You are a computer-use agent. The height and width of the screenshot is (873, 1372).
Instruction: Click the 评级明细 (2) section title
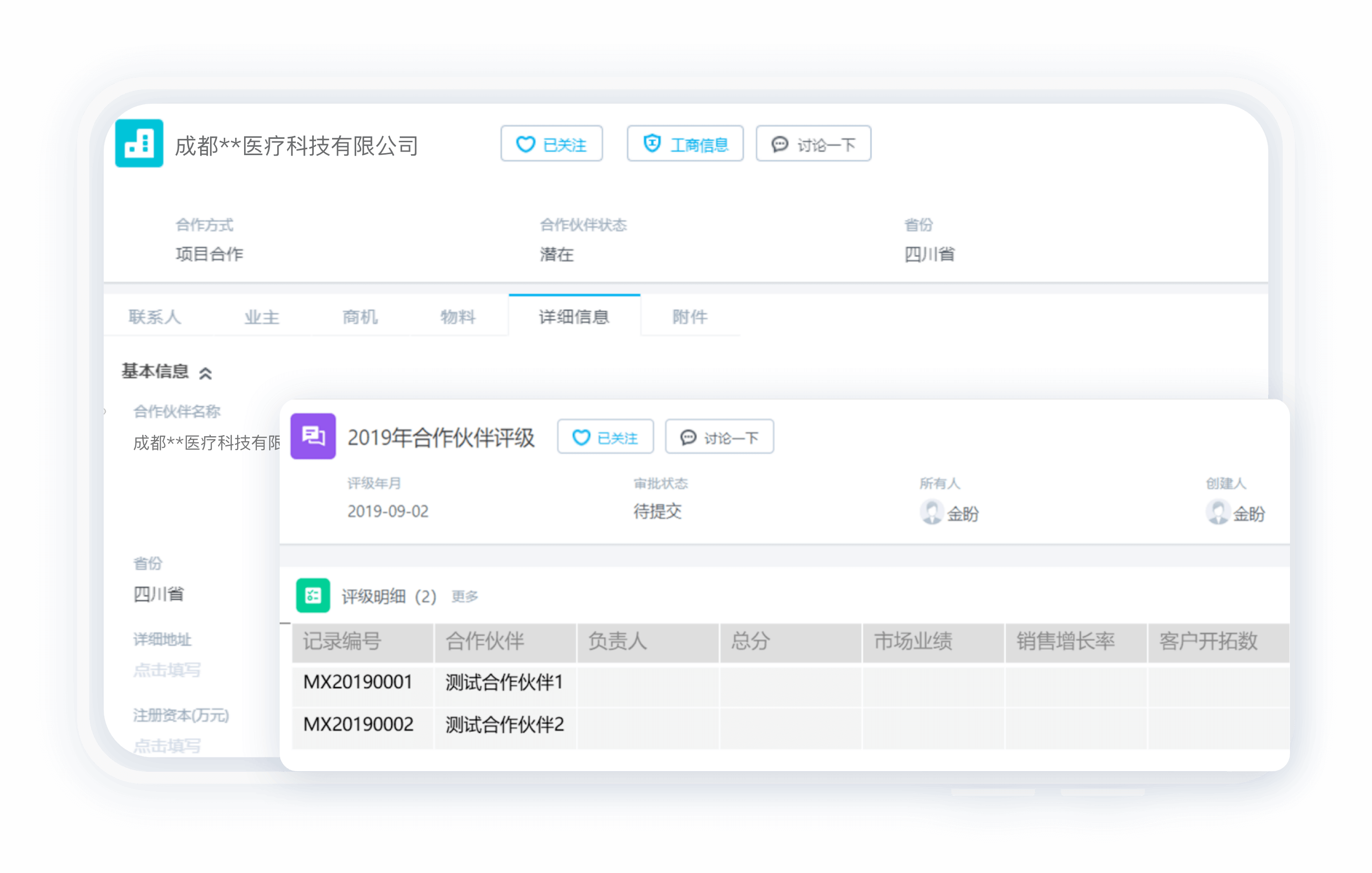[389, 597]
